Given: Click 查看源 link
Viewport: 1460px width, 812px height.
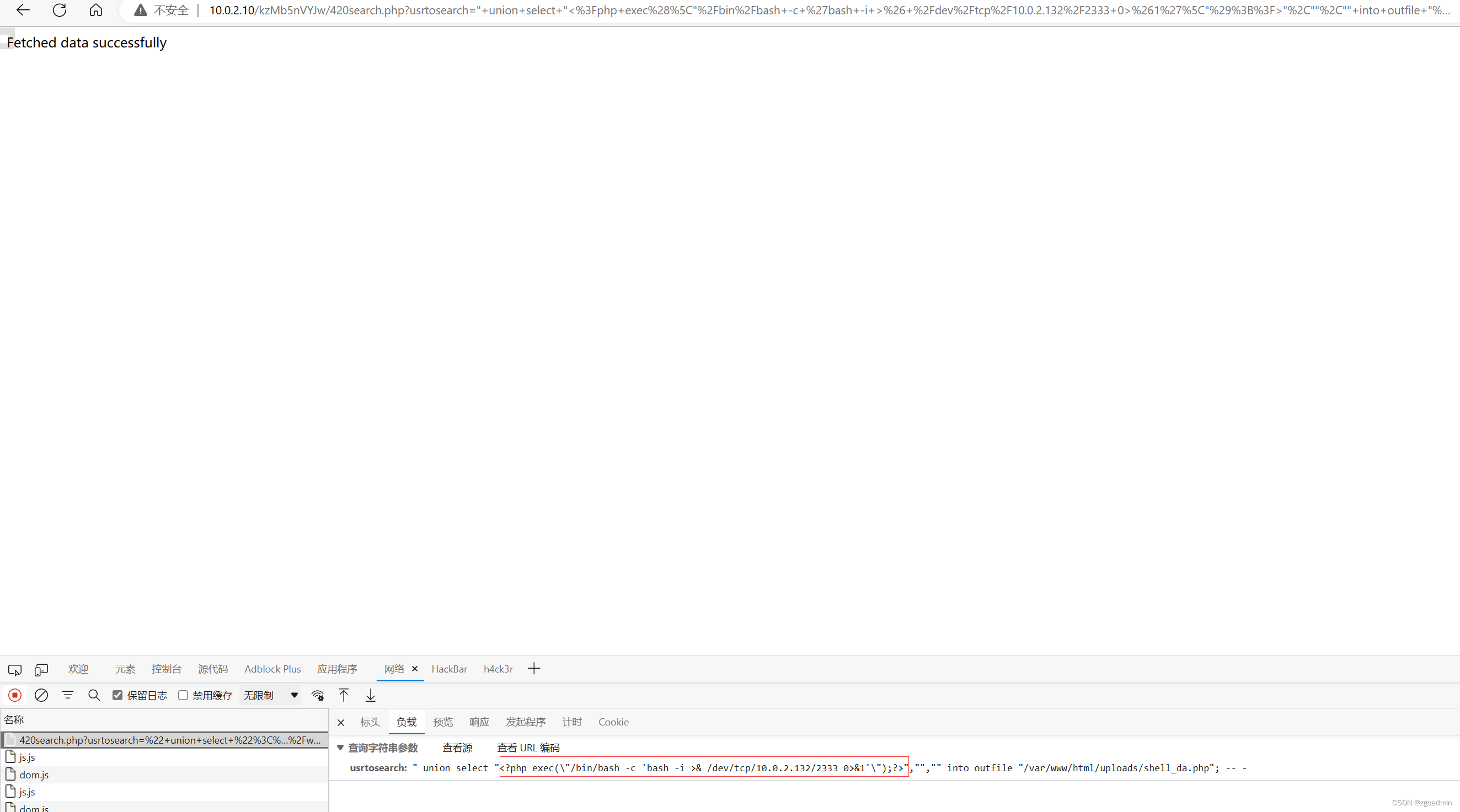Looking at the screenshot, I should coord(457,748).
